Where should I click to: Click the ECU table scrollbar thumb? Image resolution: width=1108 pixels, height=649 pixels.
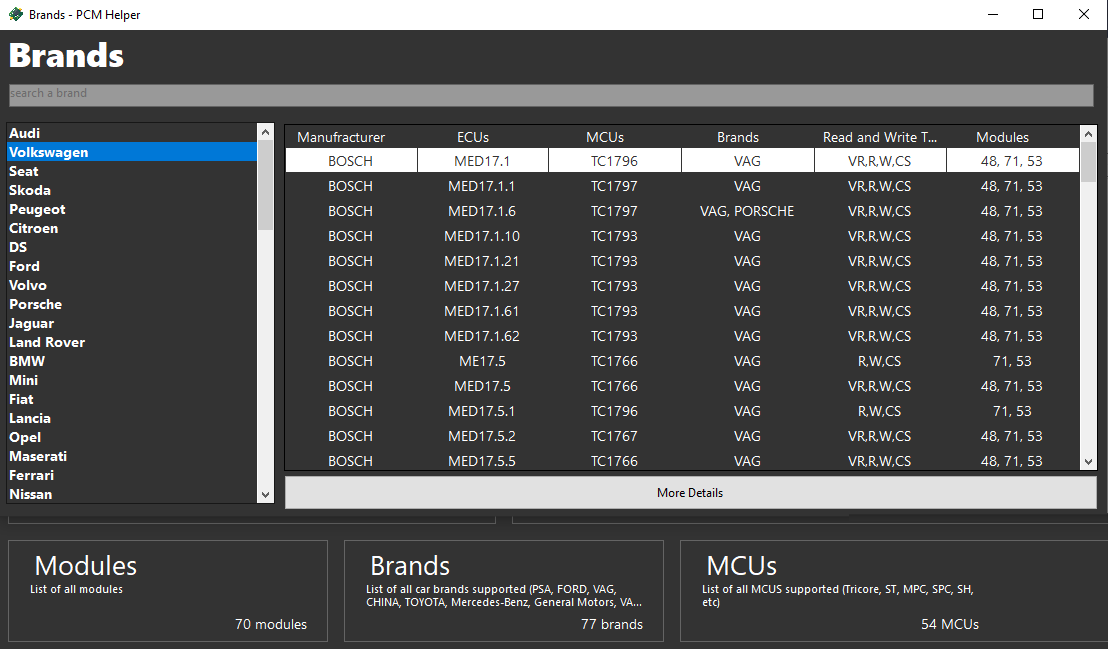click(1088, 162)
